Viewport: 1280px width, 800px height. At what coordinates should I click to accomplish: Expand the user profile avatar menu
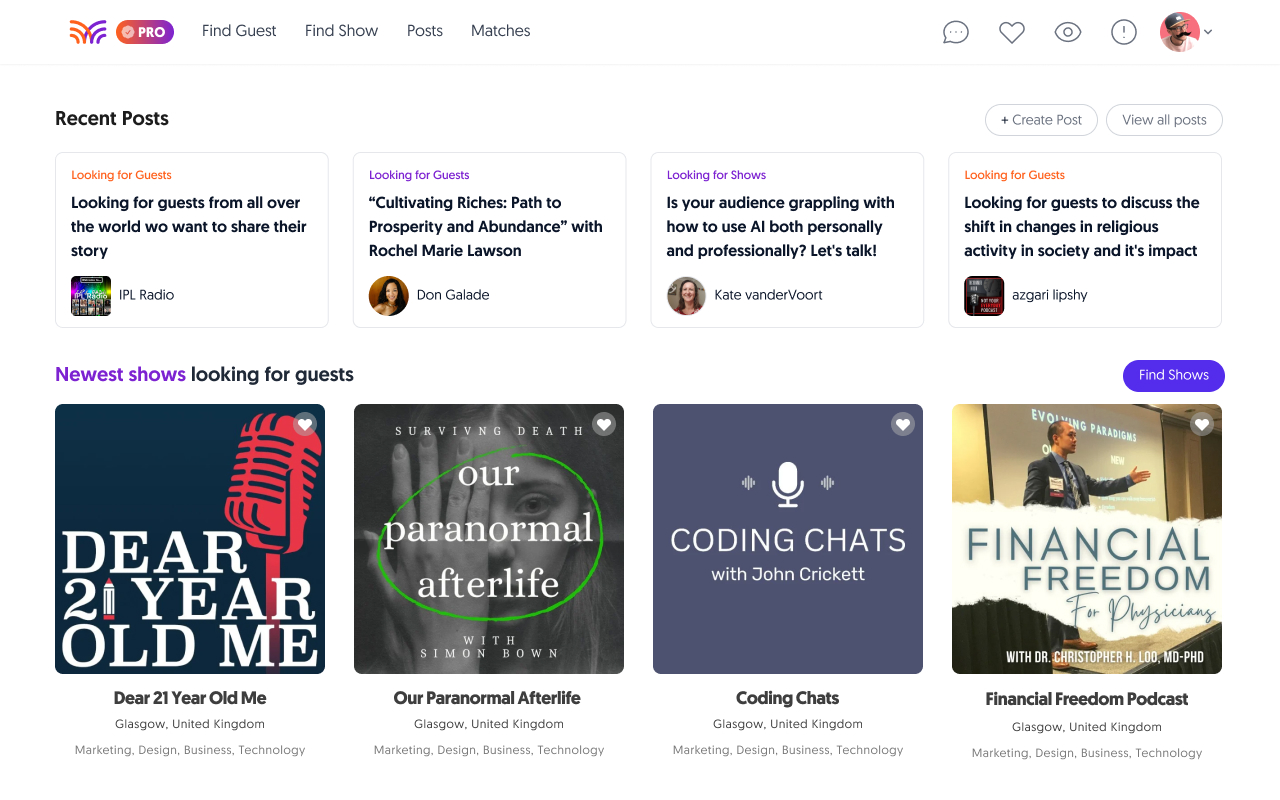click(1186, 32)
